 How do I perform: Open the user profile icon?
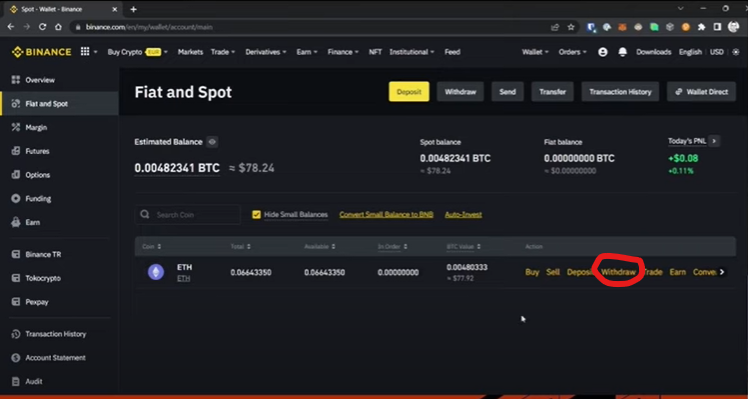[603, 52]
